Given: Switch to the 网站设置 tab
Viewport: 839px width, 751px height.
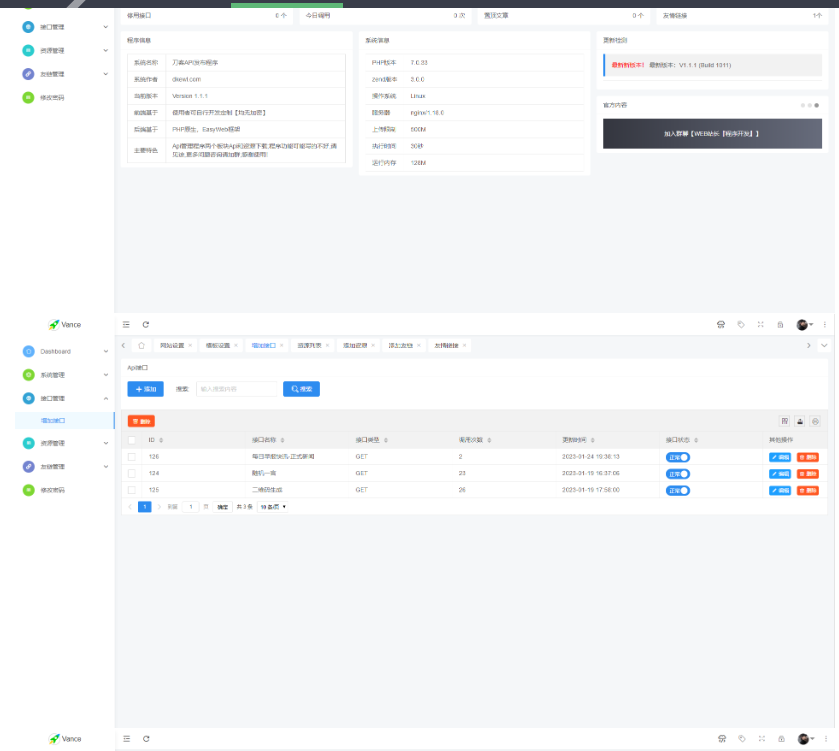Looking at the screenshot, I should coord(172,345).
